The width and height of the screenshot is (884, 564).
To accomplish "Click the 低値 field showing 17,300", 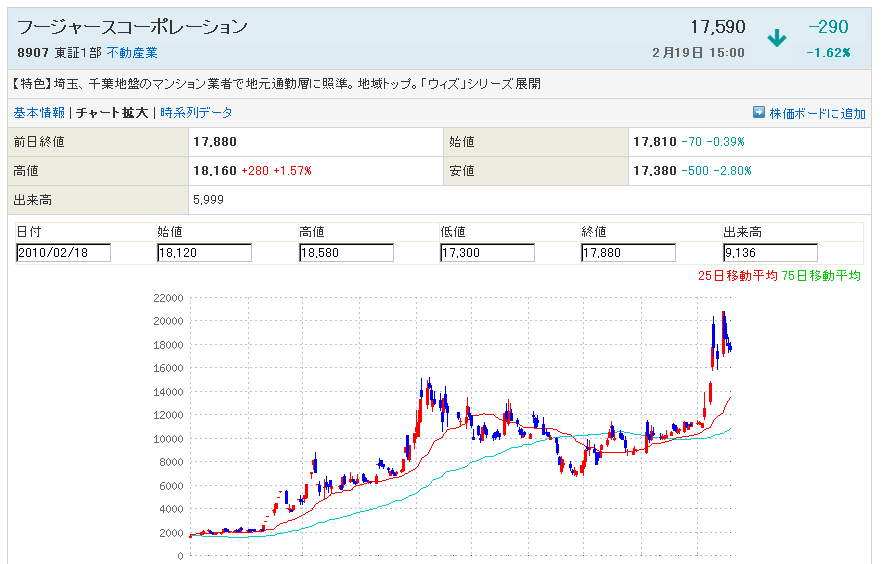I will point(487,253).
